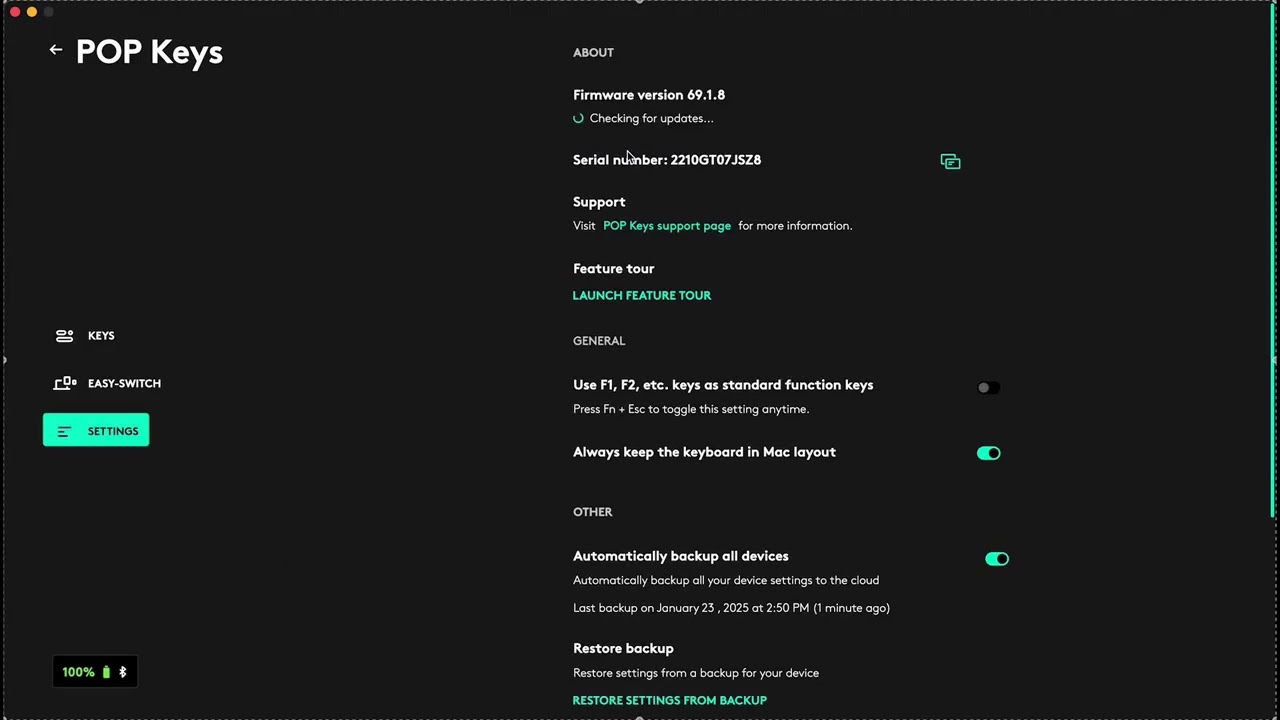1280x720 pixels.
Task: Select the SETTINGS tab
Action: pyautogui.click(x=112, y=431)
